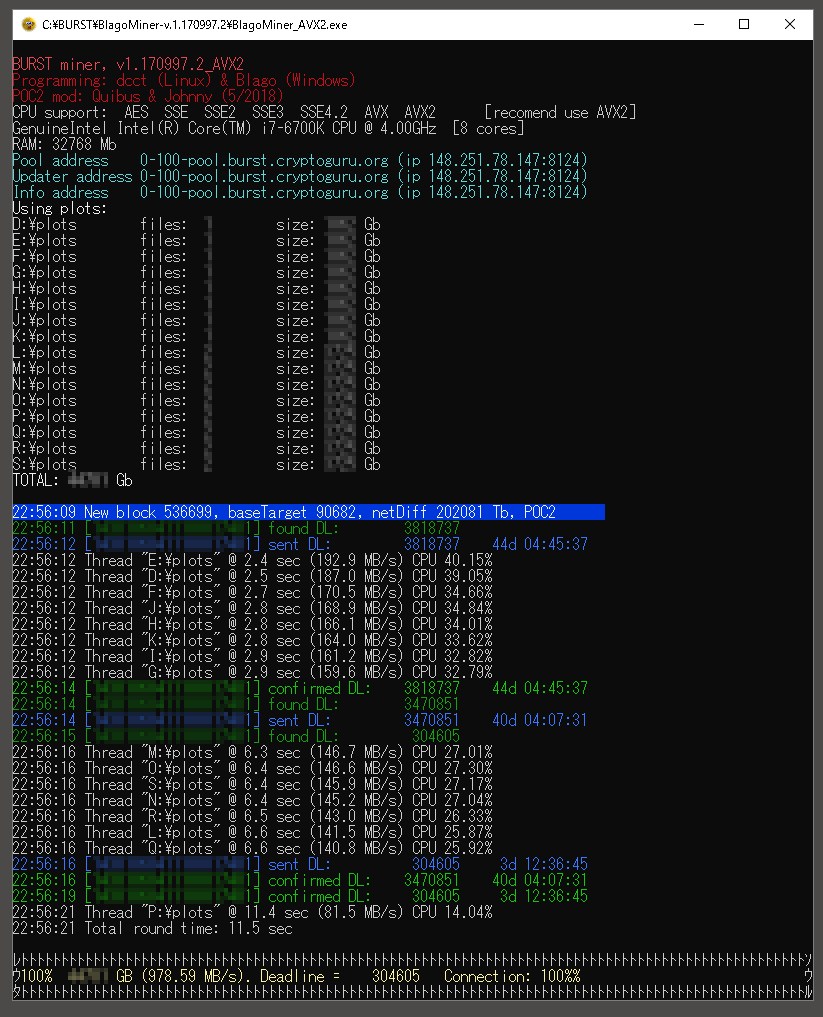Click the BURST miner version heading
823x1017 pixels.
point(127,64)
